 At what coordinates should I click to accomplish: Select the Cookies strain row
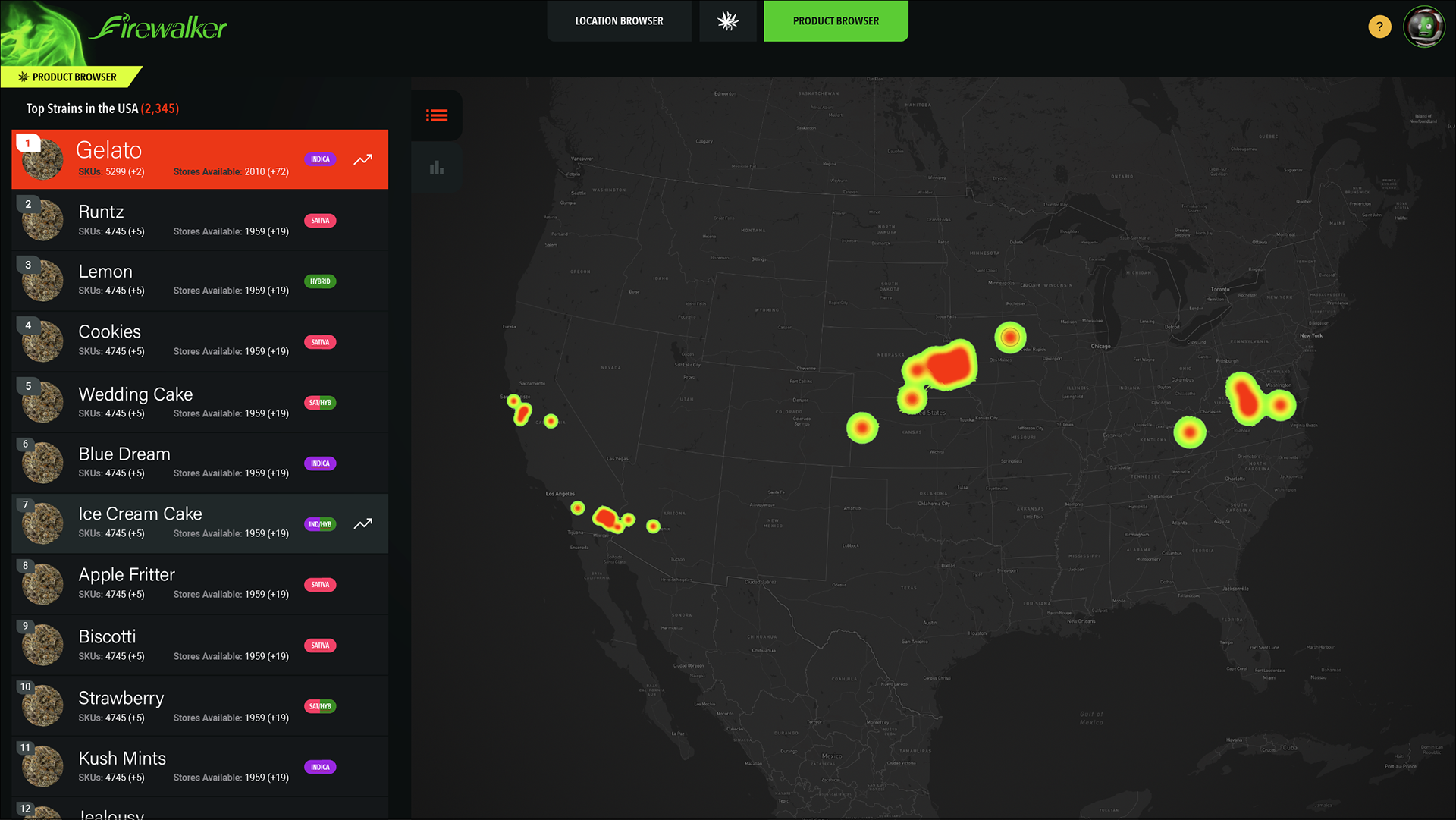[x=200, y=341]
